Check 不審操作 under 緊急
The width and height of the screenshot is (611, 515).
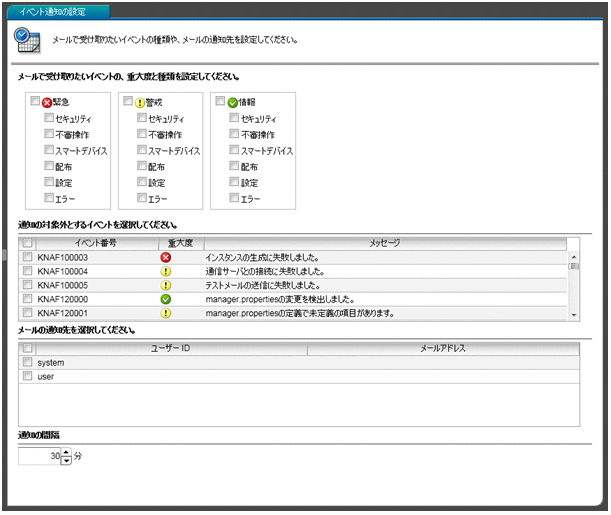point(49,134)
